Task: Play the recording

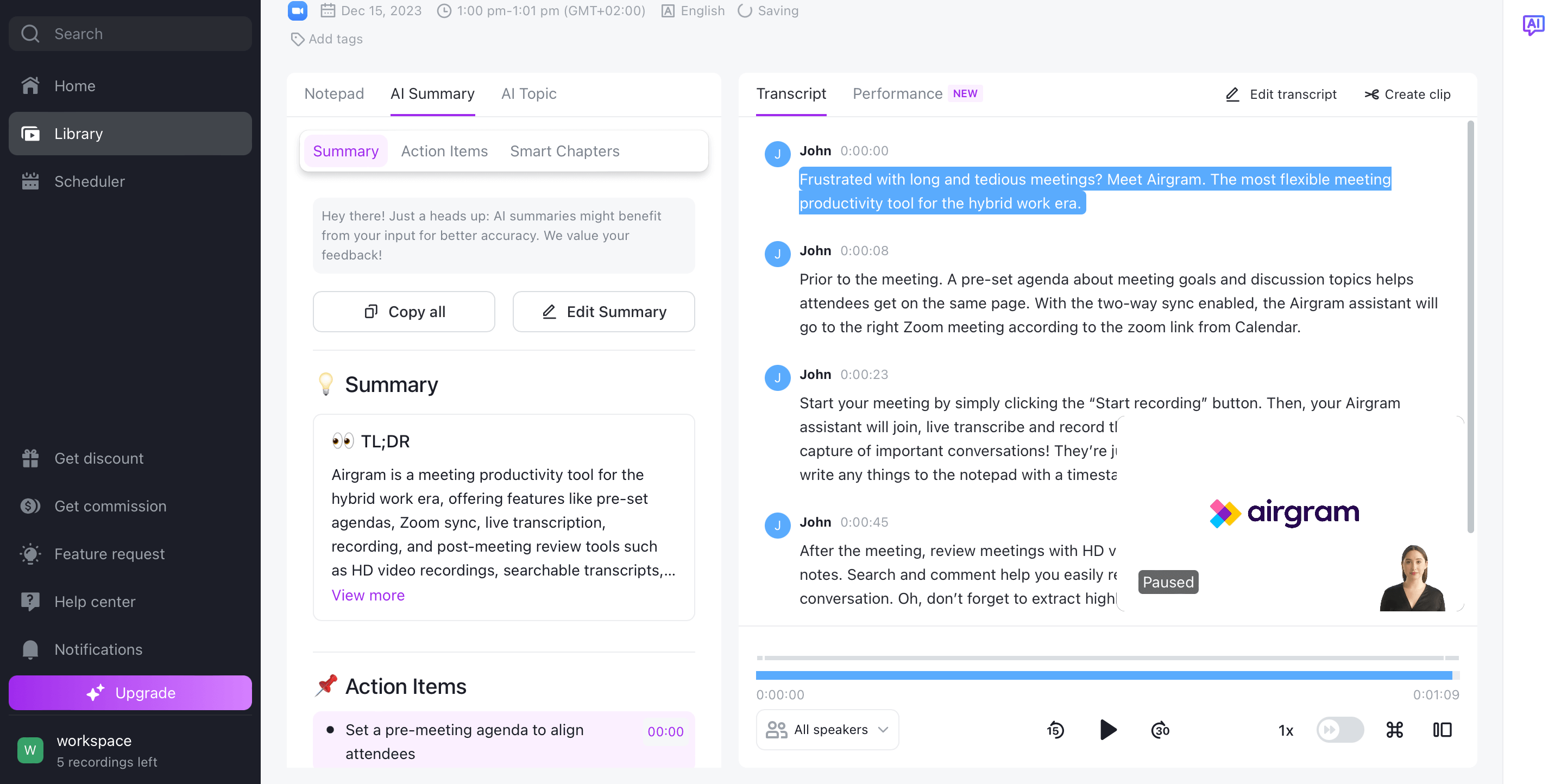Action: (x=1107, y=730)
